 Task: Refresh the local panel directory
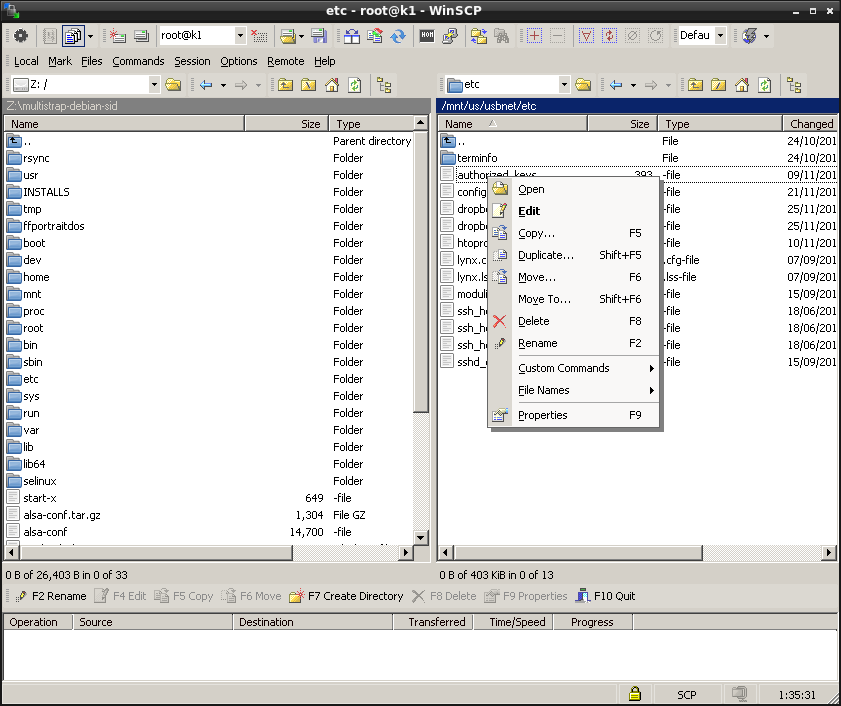(x=354, y=85)
